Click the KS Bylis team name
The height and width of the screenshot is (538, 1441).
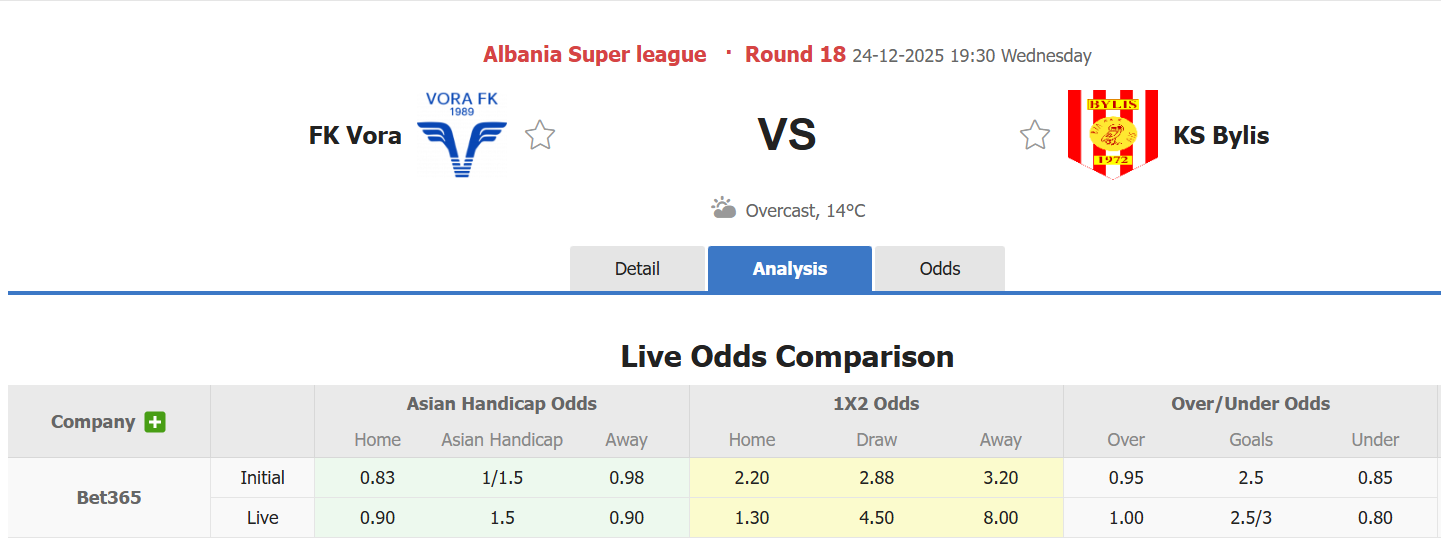pyautogui.click(x=1221, y=135)
